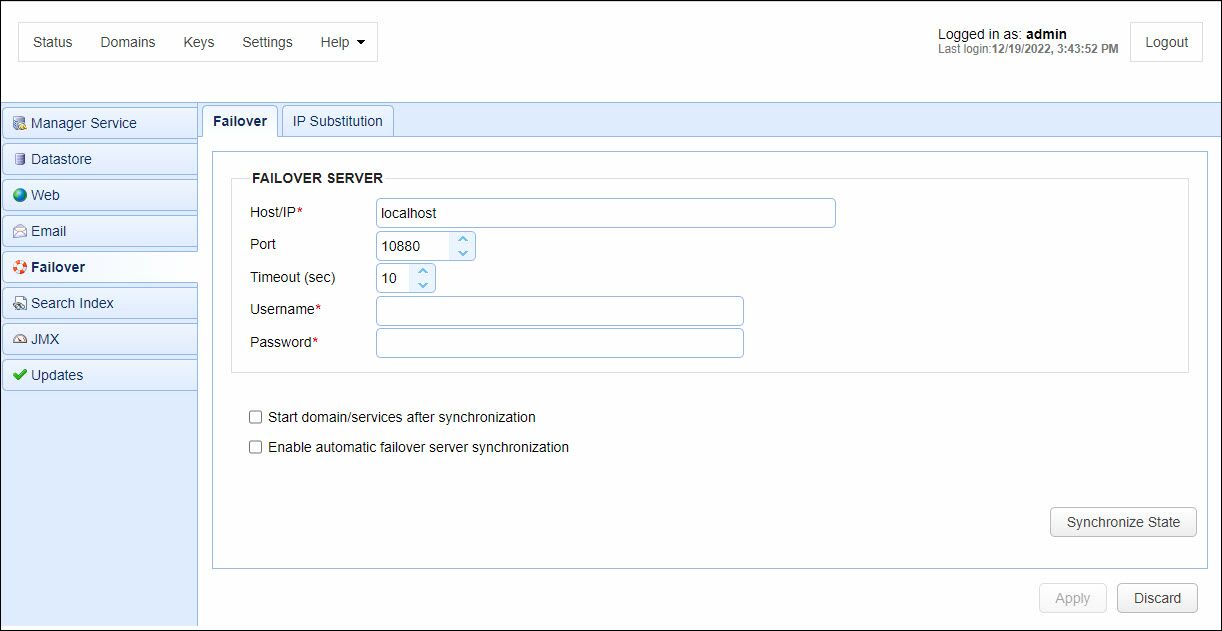Click the Datastore cylinder icon
Screen dimensions: 1222x631
20,159
